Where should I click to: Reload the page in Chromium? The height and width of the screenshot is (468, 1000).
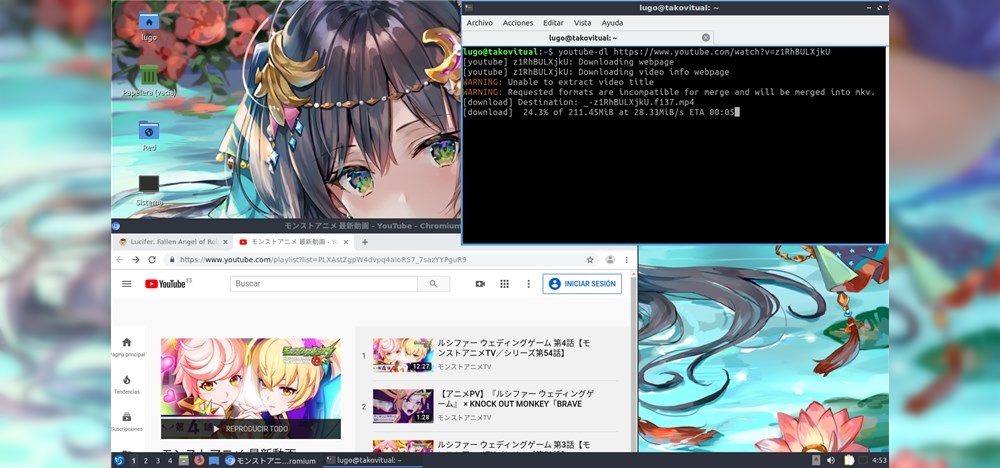coord(152,260)
